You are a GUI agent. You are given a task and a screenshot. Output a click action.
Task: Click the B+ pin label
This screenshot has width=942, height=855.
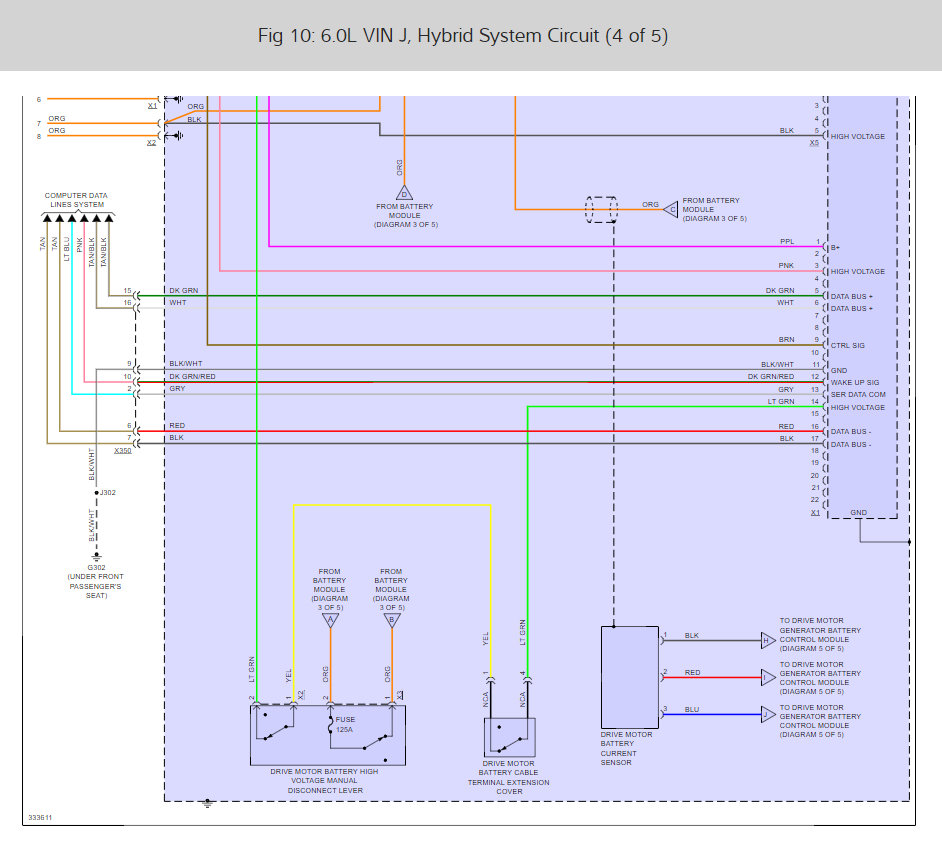click(835, 248)
